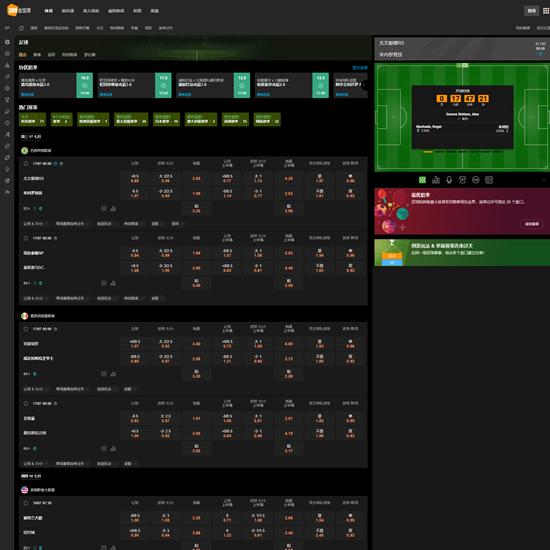The image size is (550, 550).
Task: Select the 真人荷官 tab in top navigation
Action: tap(91, 11)
